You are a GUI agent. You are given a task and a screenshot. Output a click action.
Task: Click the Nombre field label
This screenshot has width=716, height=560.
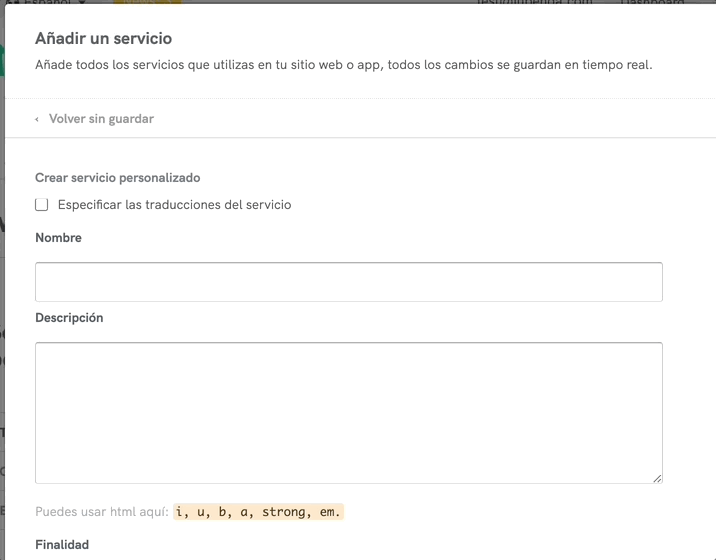pyautogui.click(x=58, y=238)
